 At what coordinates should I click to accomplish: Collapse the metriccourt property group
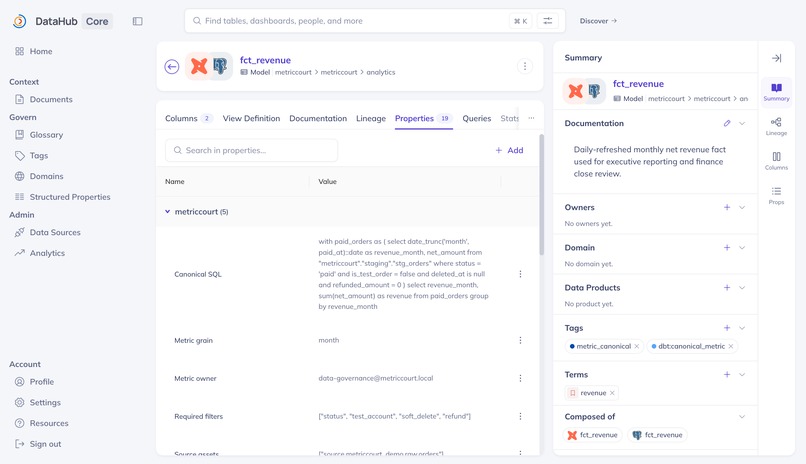pyautogui.click(x=168, y=212)
